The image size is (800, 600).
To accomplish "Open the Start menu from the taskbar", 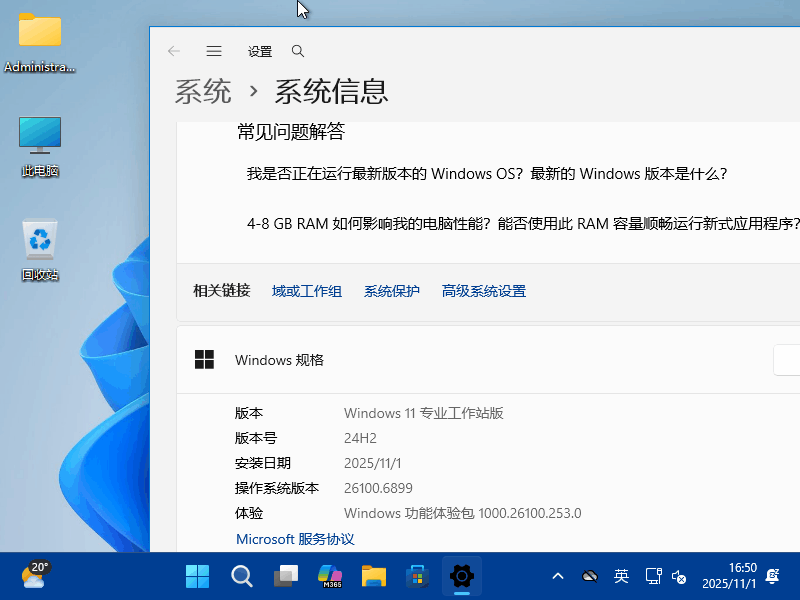I will coord(197,576).
